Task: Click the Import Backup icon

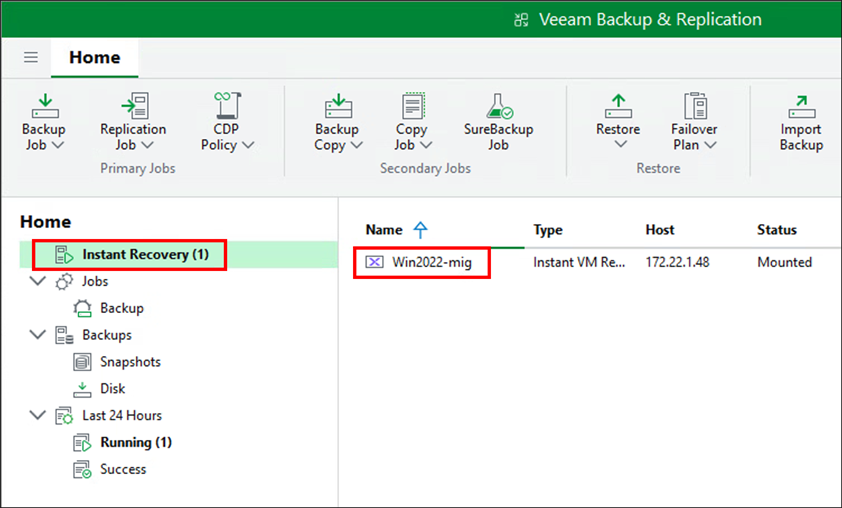Action: (802, 106)
